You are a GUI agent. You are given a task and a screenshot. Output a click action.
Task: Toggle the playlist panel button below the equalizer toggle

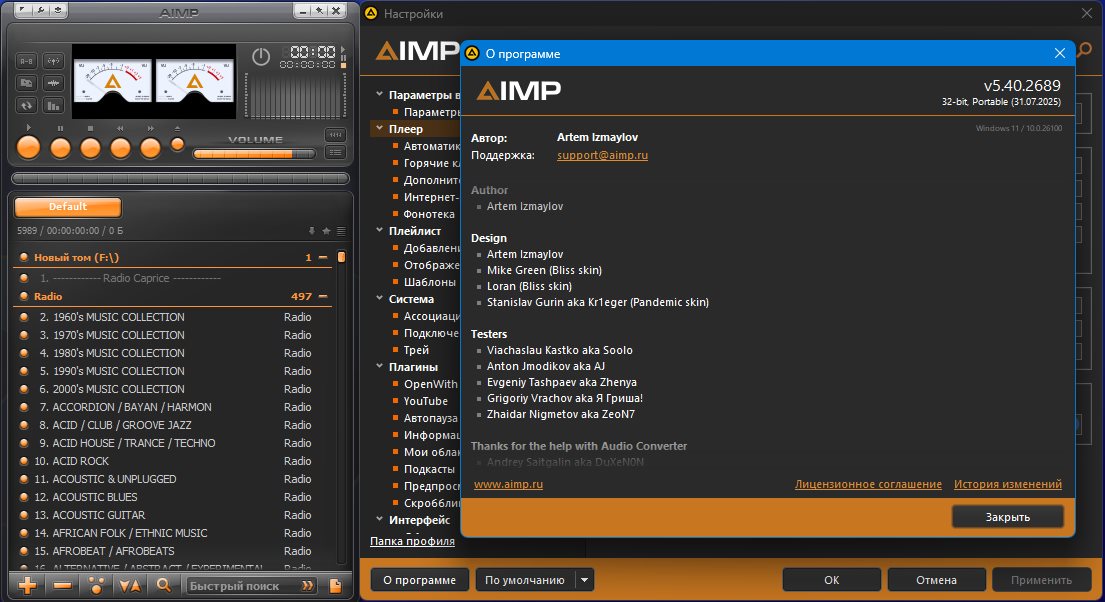[335, 152]
